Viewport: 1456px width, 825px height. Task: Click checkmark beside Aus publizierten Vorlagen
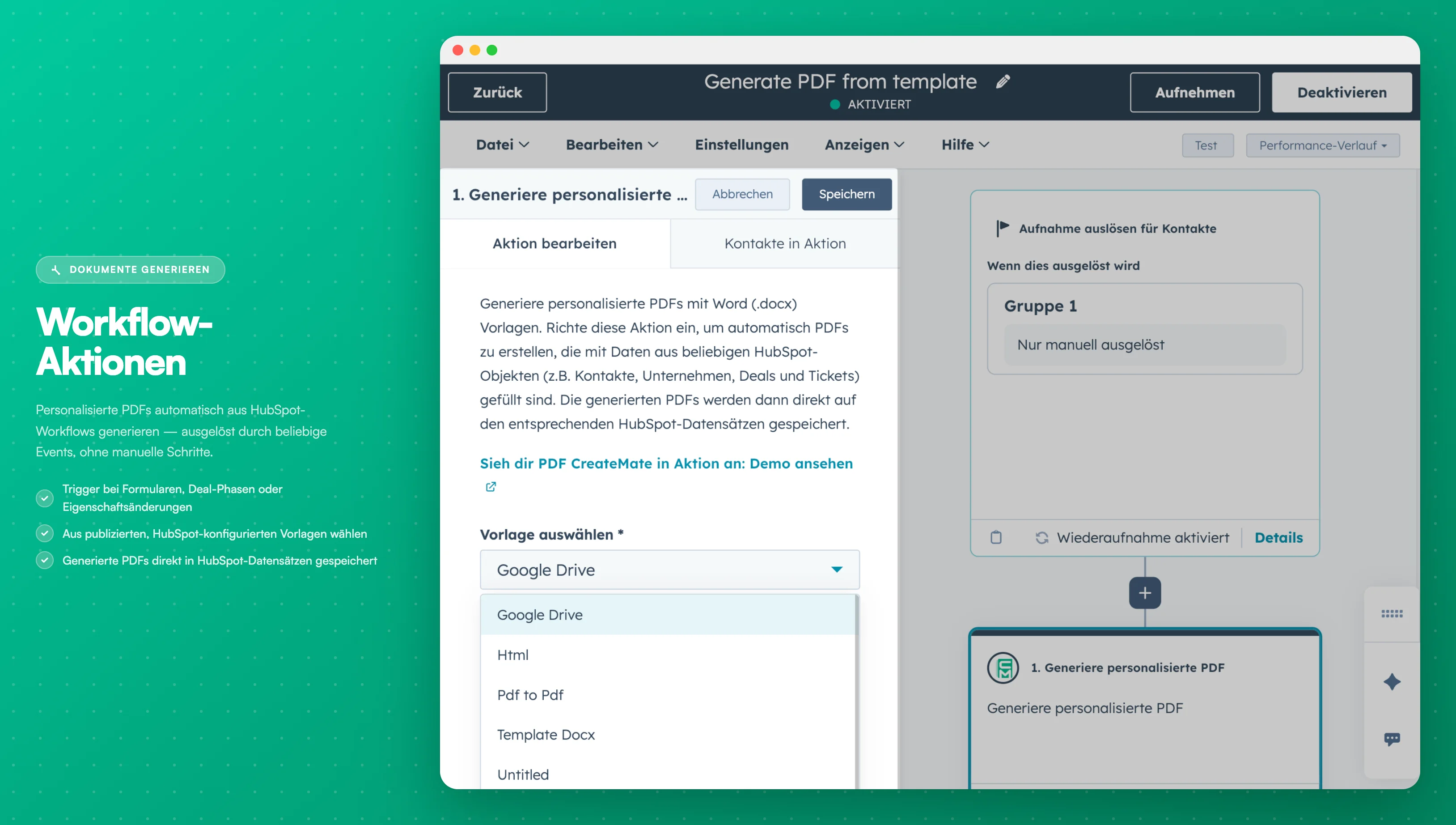[x=45, y=533]
